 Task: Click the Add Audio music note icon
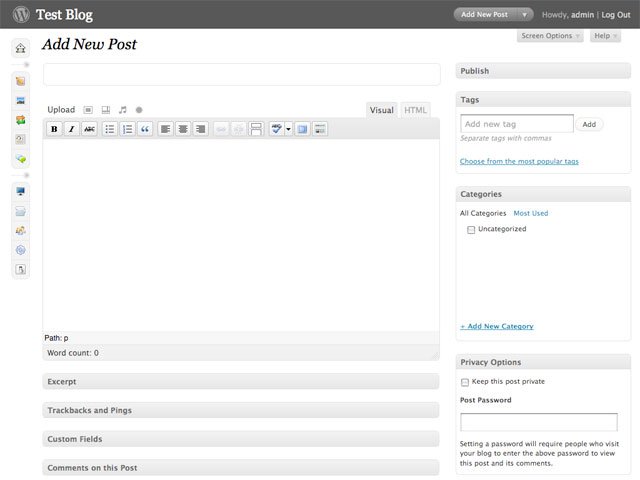click(x=122, y=110)
